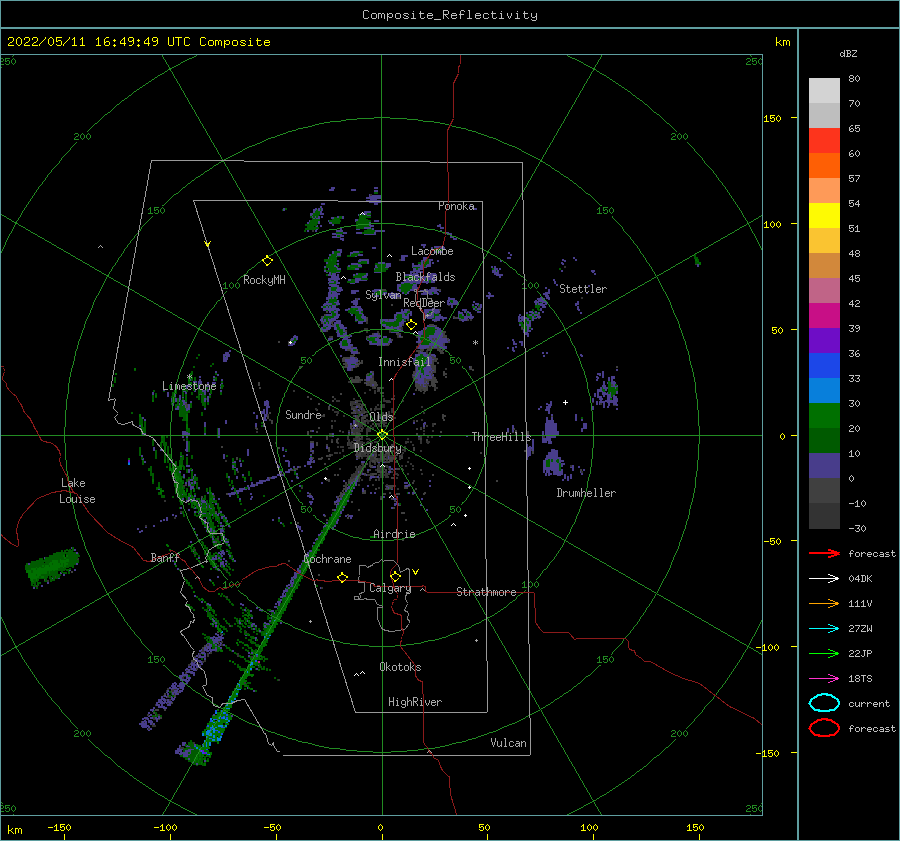Click the Vulcan label

(508, 743)
